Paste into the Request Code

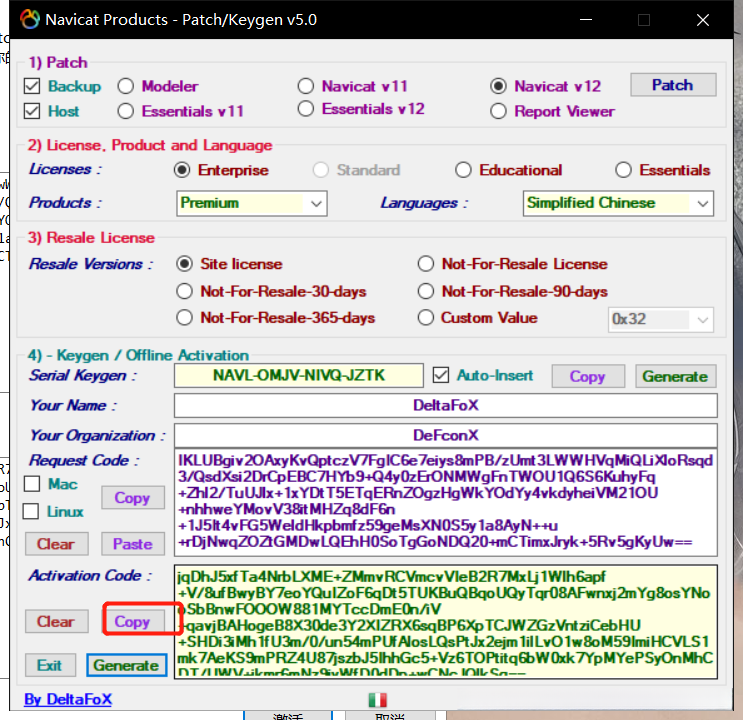pyautogui.click(x=133, y=544)
